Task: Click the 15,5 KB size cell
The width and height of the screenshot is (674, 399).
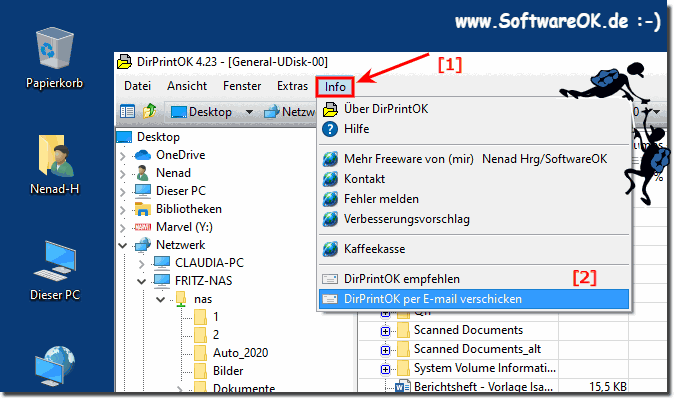Action: pos(607,387)
